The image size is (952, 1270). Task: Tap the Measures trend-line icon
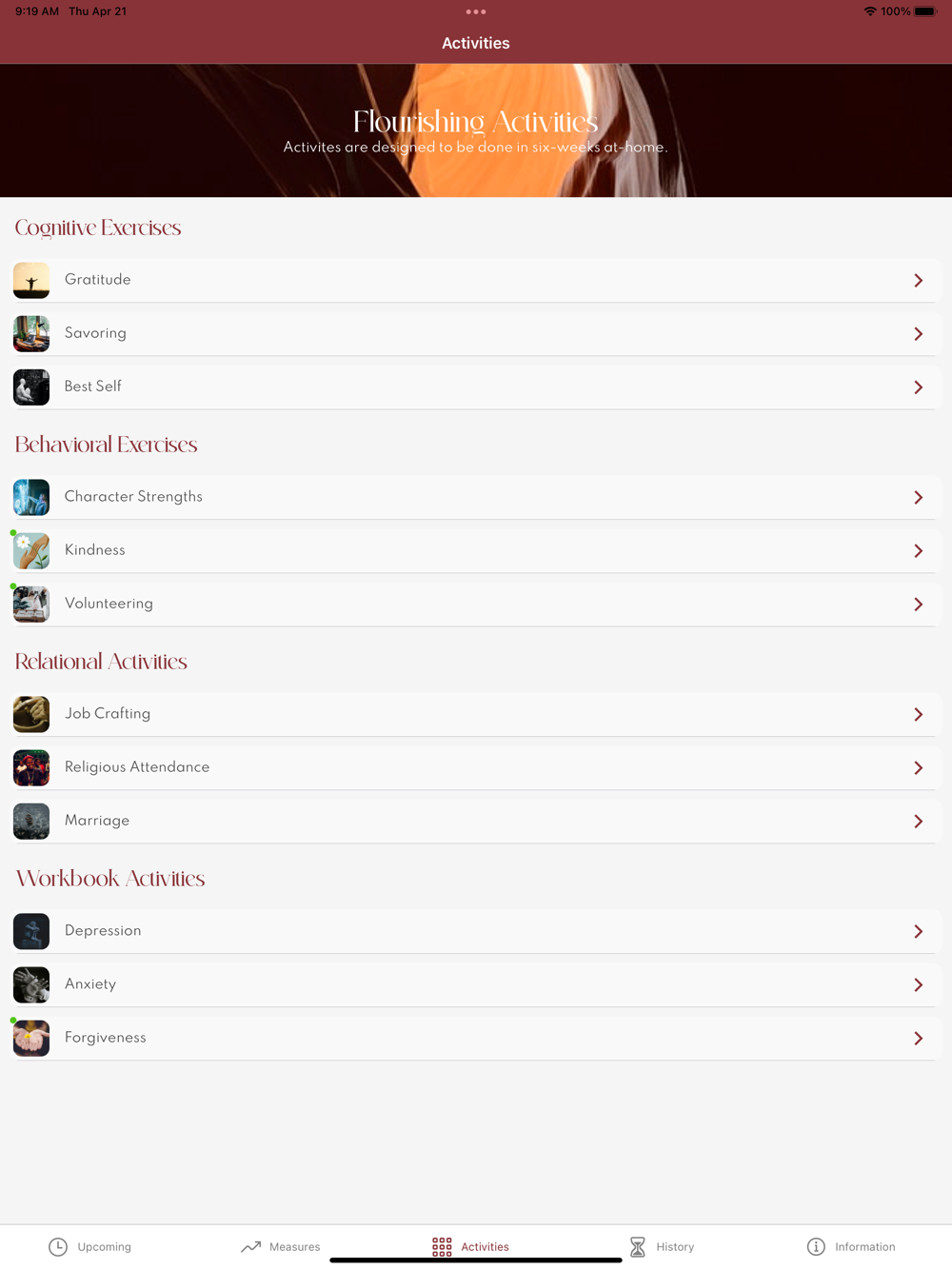(x=250, y=1246)
